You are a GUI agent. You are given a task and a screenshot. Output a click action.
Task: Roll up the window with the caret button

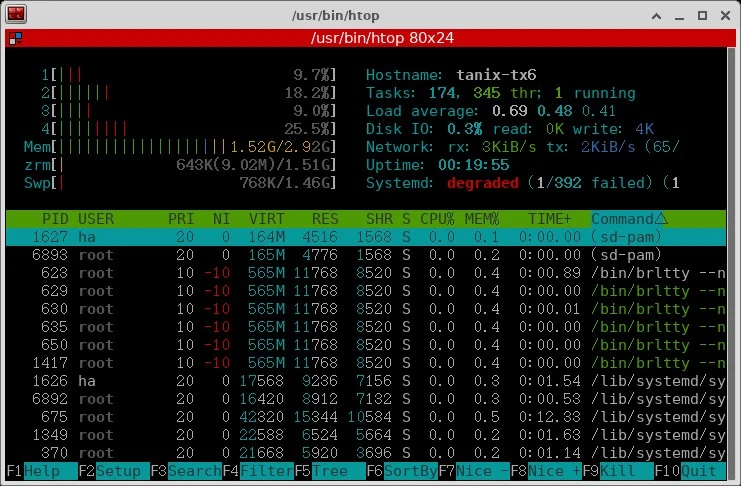coord(656,16)
